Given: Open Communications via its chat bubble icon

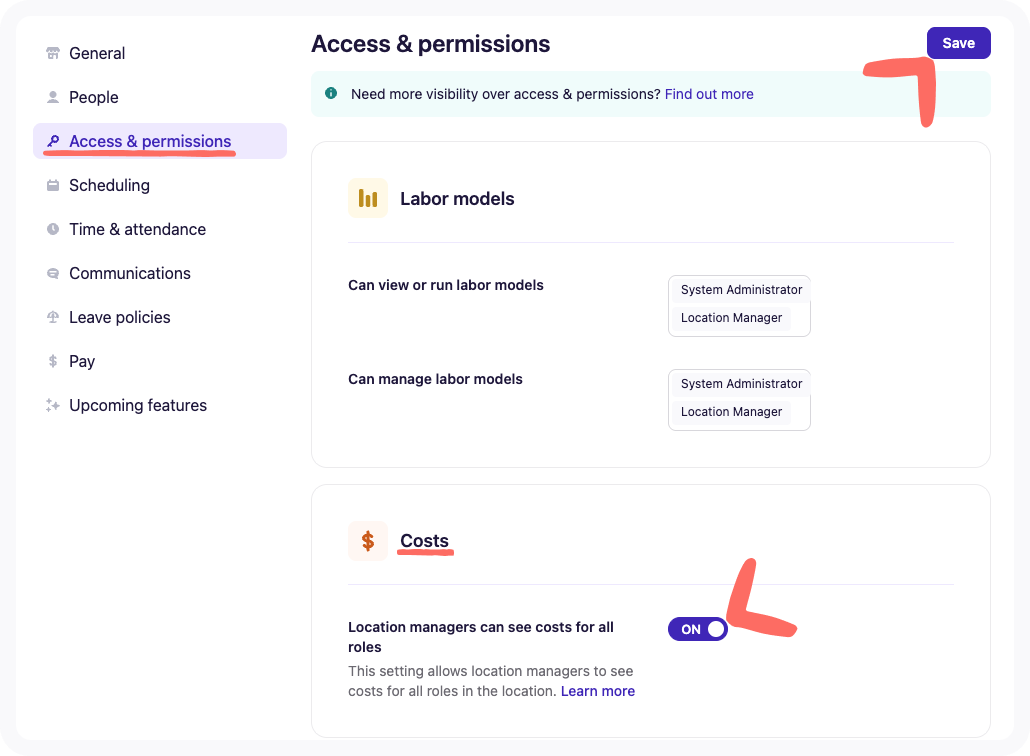Looking at the screenshot, I should click(51, 273).
